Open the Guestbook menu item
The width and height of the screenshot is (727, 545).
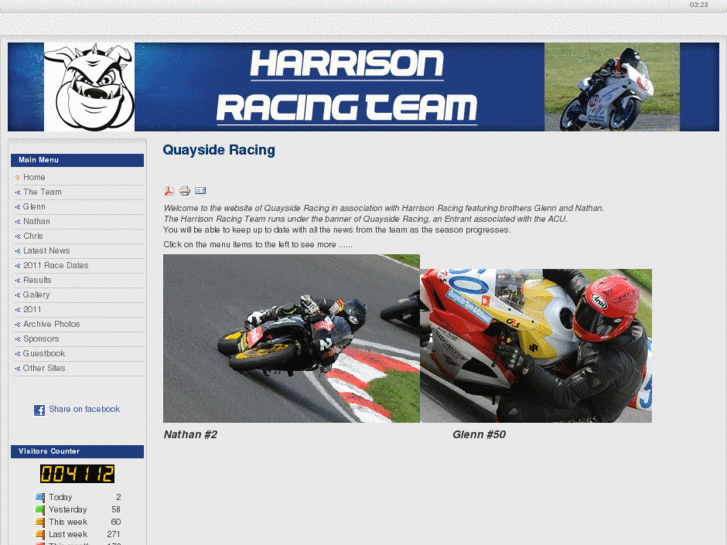point(44,353)
